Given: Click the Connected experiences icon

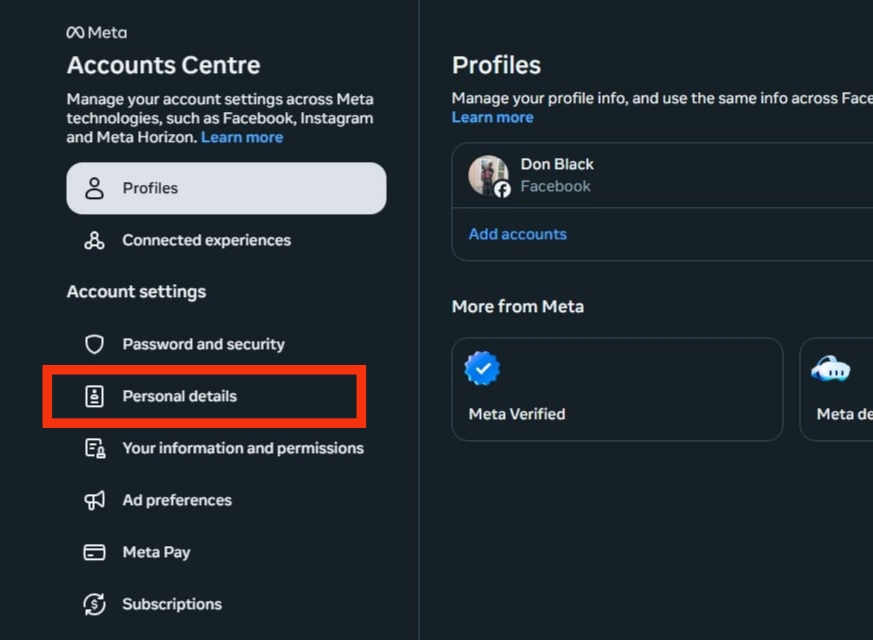Looking at the screenshot, I should coord(94,240).
